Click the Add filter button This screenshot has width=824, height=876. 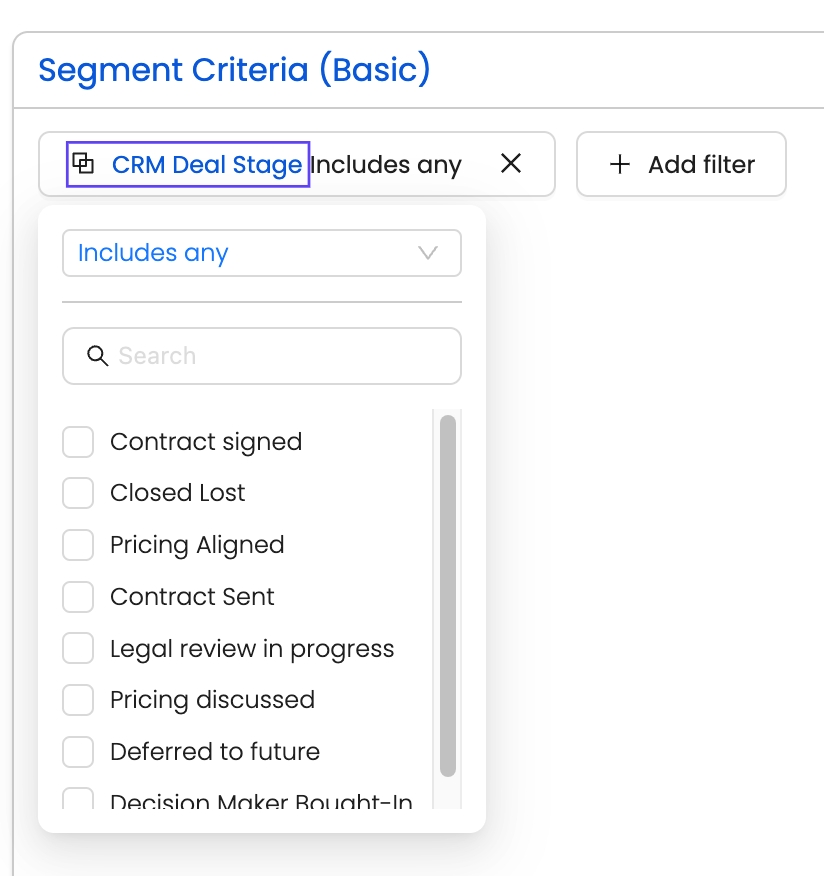coord(681,164)
